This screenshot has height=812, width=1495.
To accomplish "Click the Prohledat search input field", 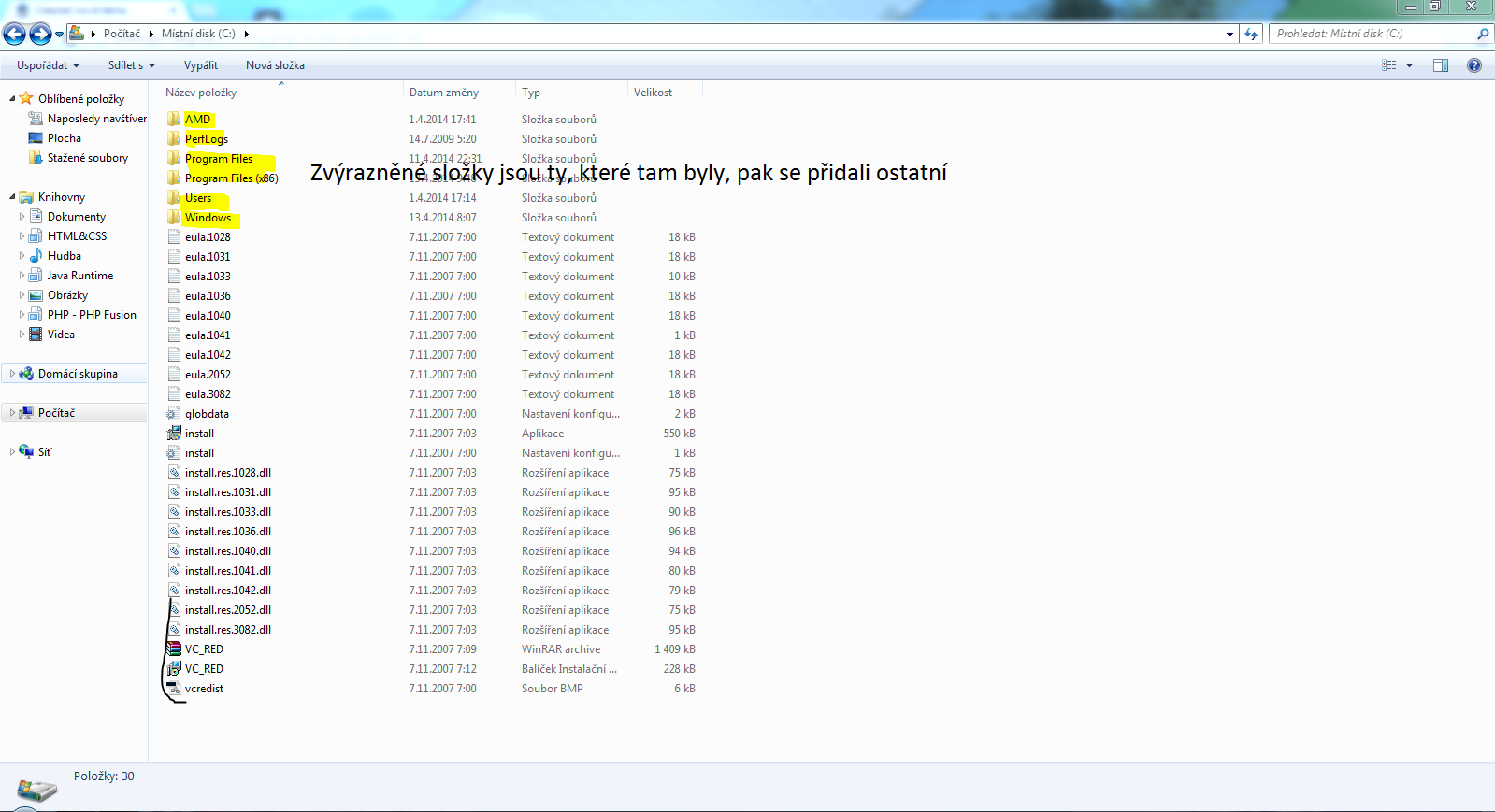I will (x=1370, y=34).
